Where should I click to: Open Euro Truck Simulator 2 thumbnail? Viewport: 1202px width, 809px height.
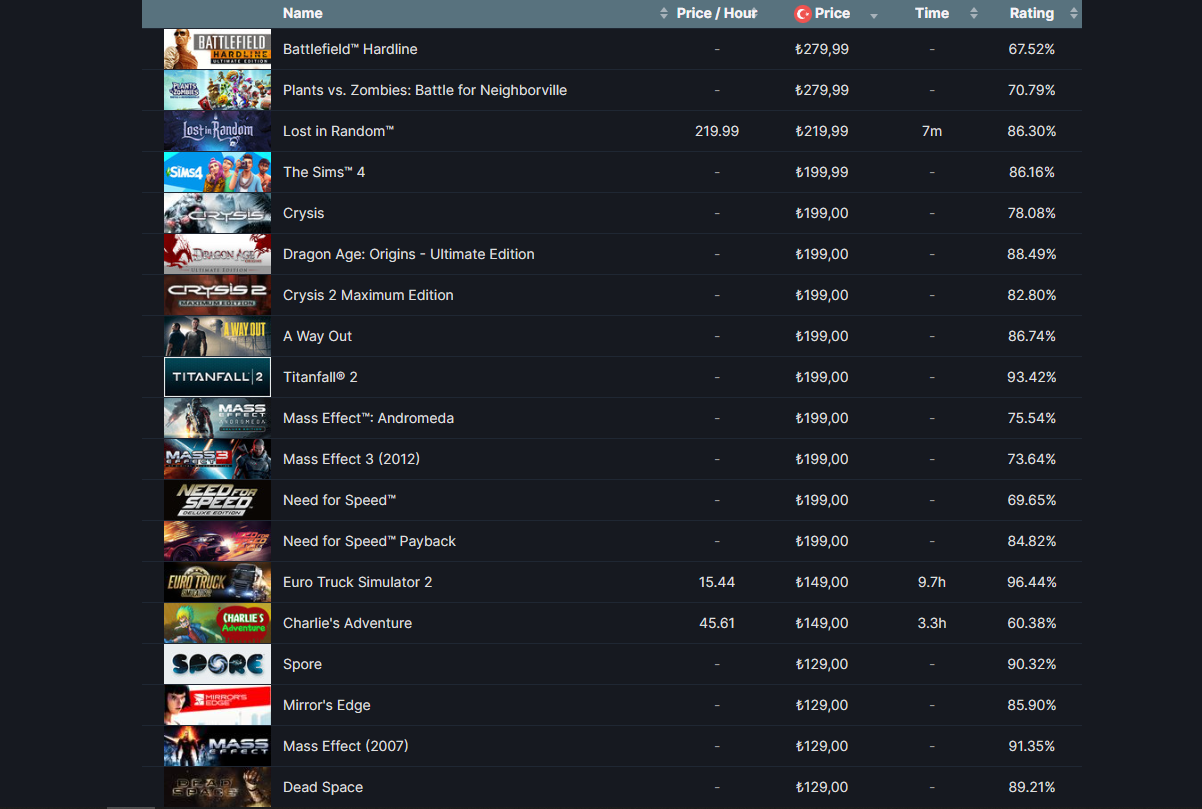point(217,582)
